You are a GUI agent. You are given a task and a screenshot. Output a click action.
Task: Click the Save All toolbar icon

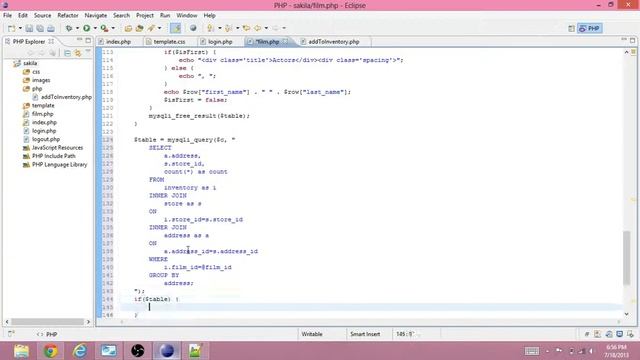click(40, 28)
